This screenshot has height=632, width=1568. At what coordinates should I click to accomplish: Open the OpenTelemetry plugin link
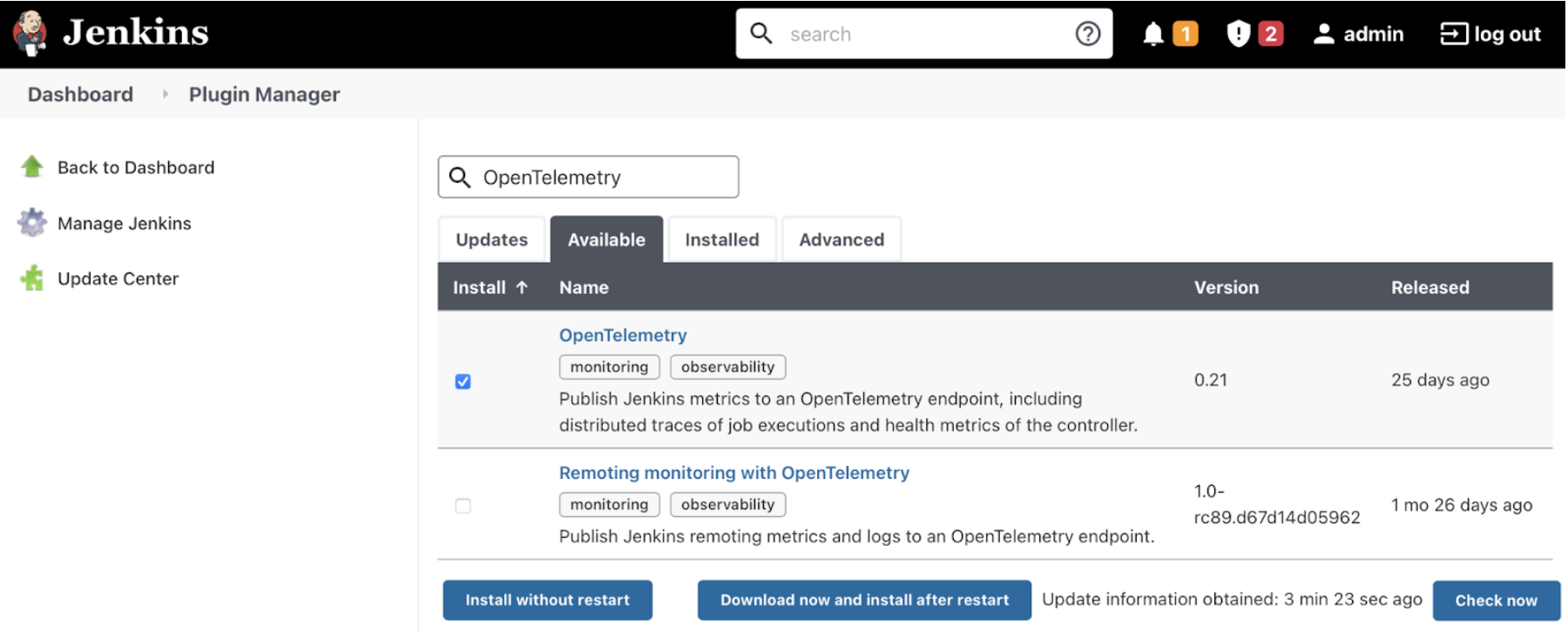tap(623, 335)
